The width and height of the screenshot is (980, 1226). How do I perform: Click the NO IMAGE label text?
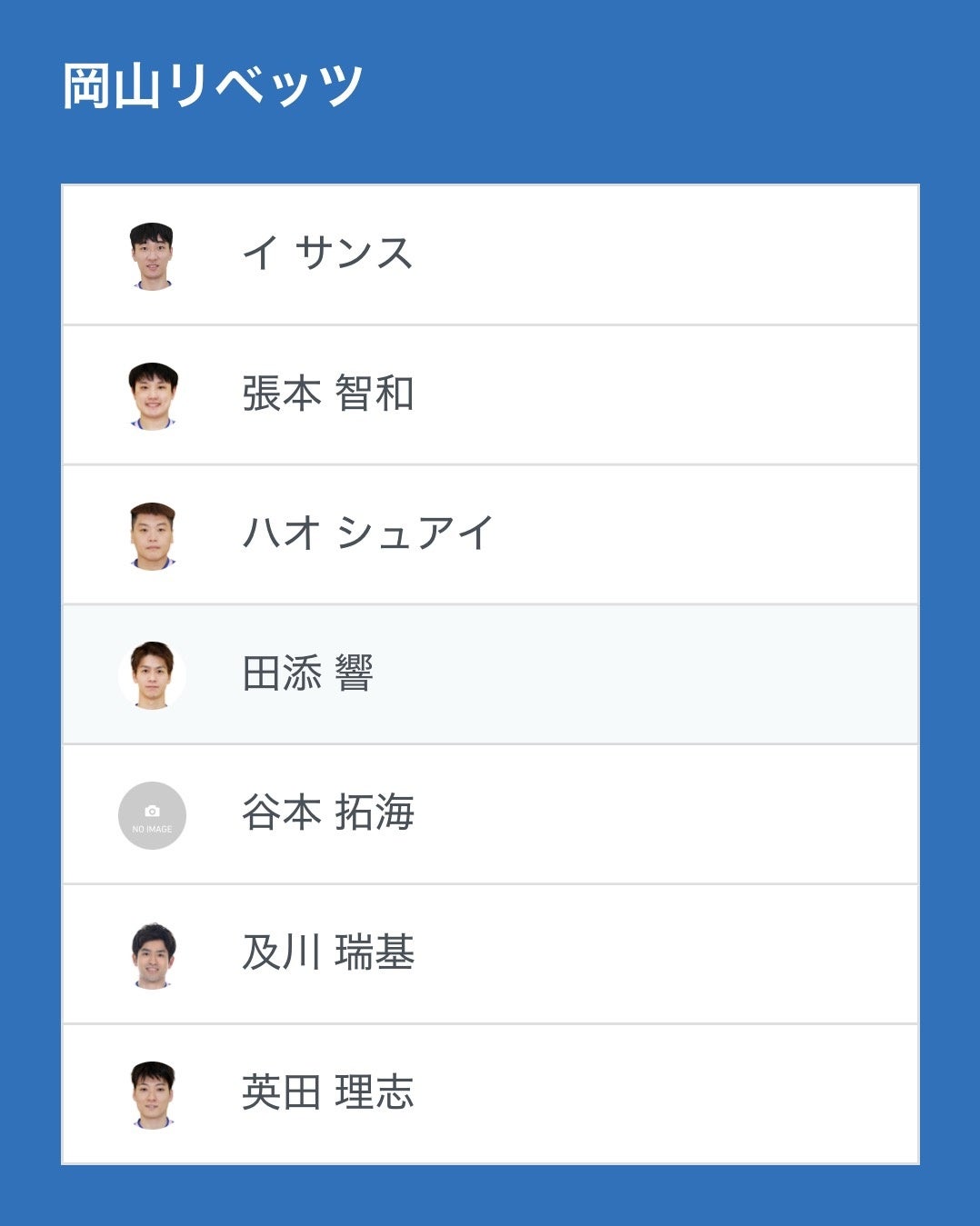[152, 829]
